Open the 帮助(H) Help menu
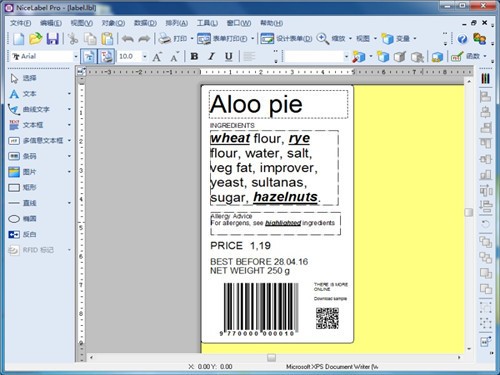Viewport: 500px width, 375px height. (x=272, y=23)
